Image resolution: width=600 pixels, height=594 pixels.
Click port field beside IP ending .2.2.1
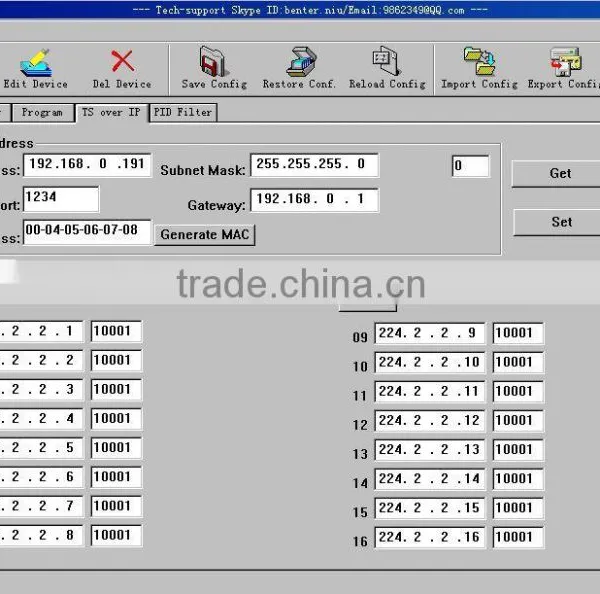click(116, 331)
